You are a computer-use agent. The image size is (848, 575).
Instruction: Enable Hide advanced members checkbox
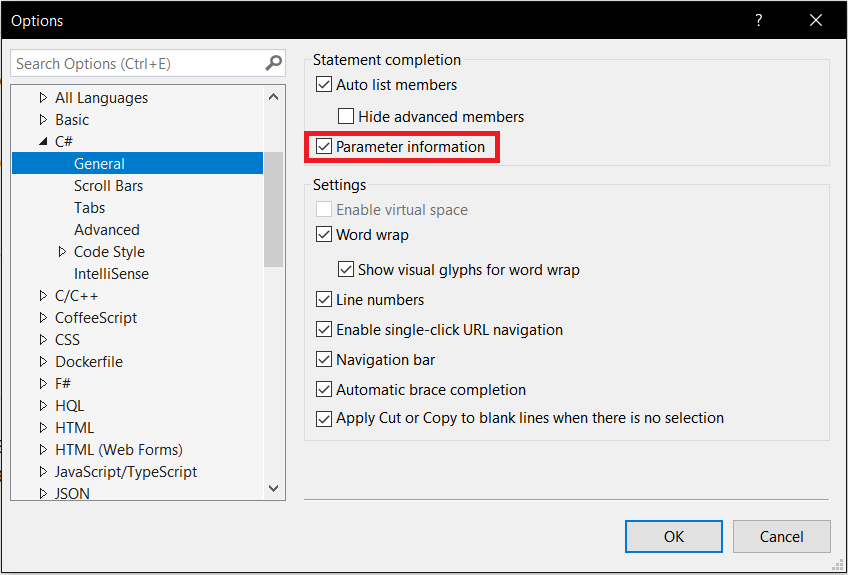coord(346,116)
